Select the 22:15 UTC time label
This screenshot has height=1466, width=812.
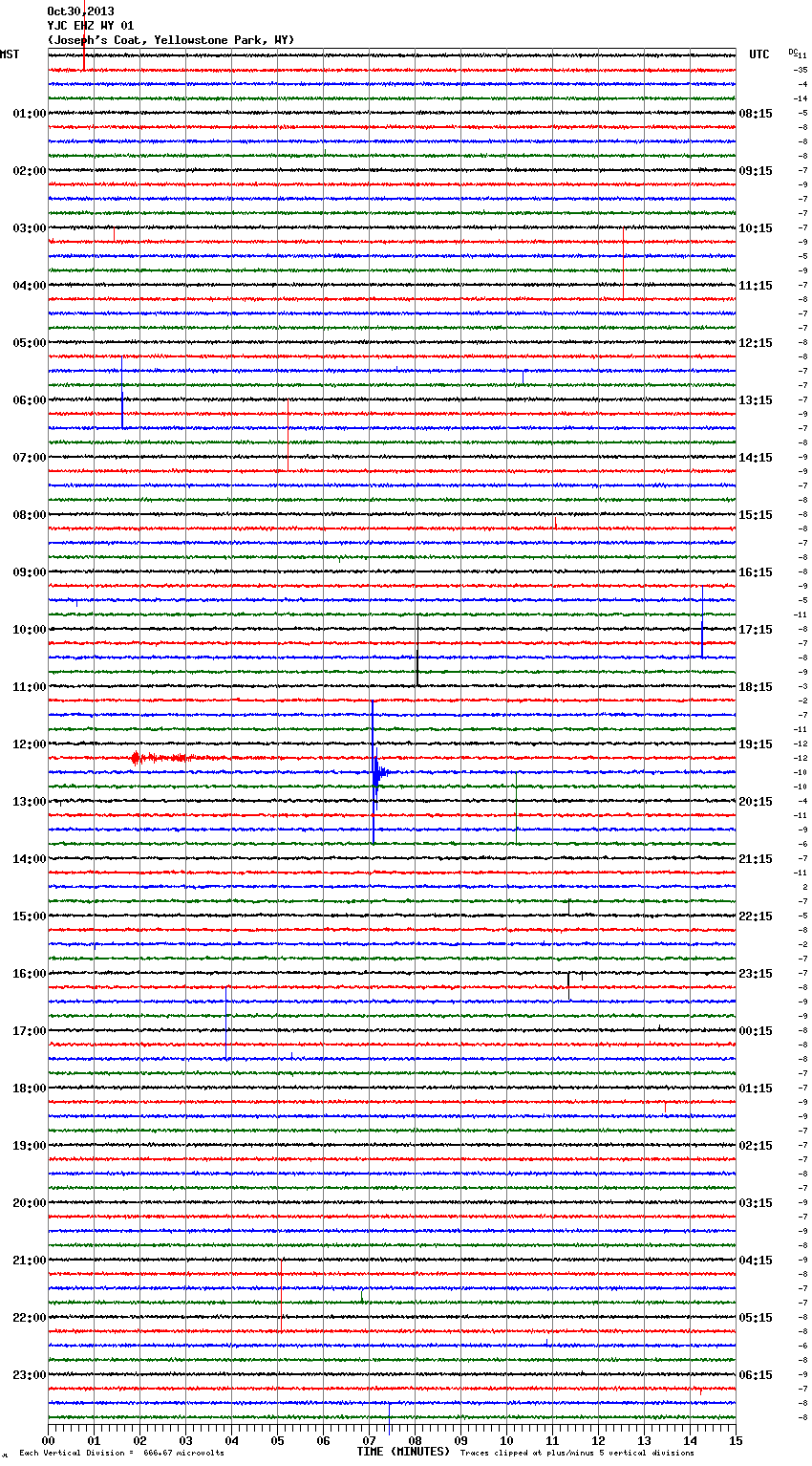pos(756,916)
